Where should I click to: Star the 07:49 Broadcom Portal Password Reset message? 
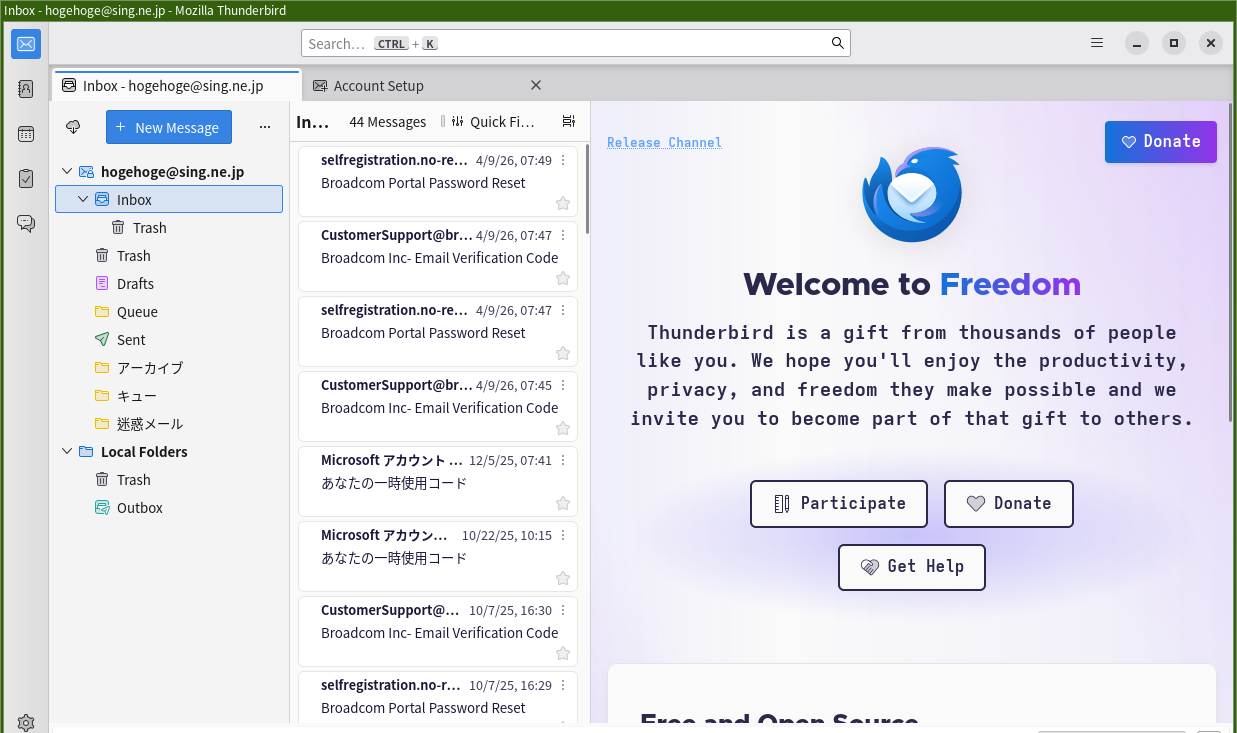(563, 203)
